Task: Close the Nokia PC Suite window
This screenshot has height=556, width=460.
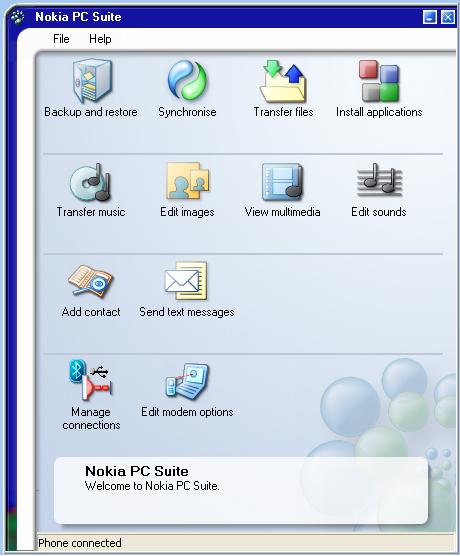Action: click(x=448, y=17)
